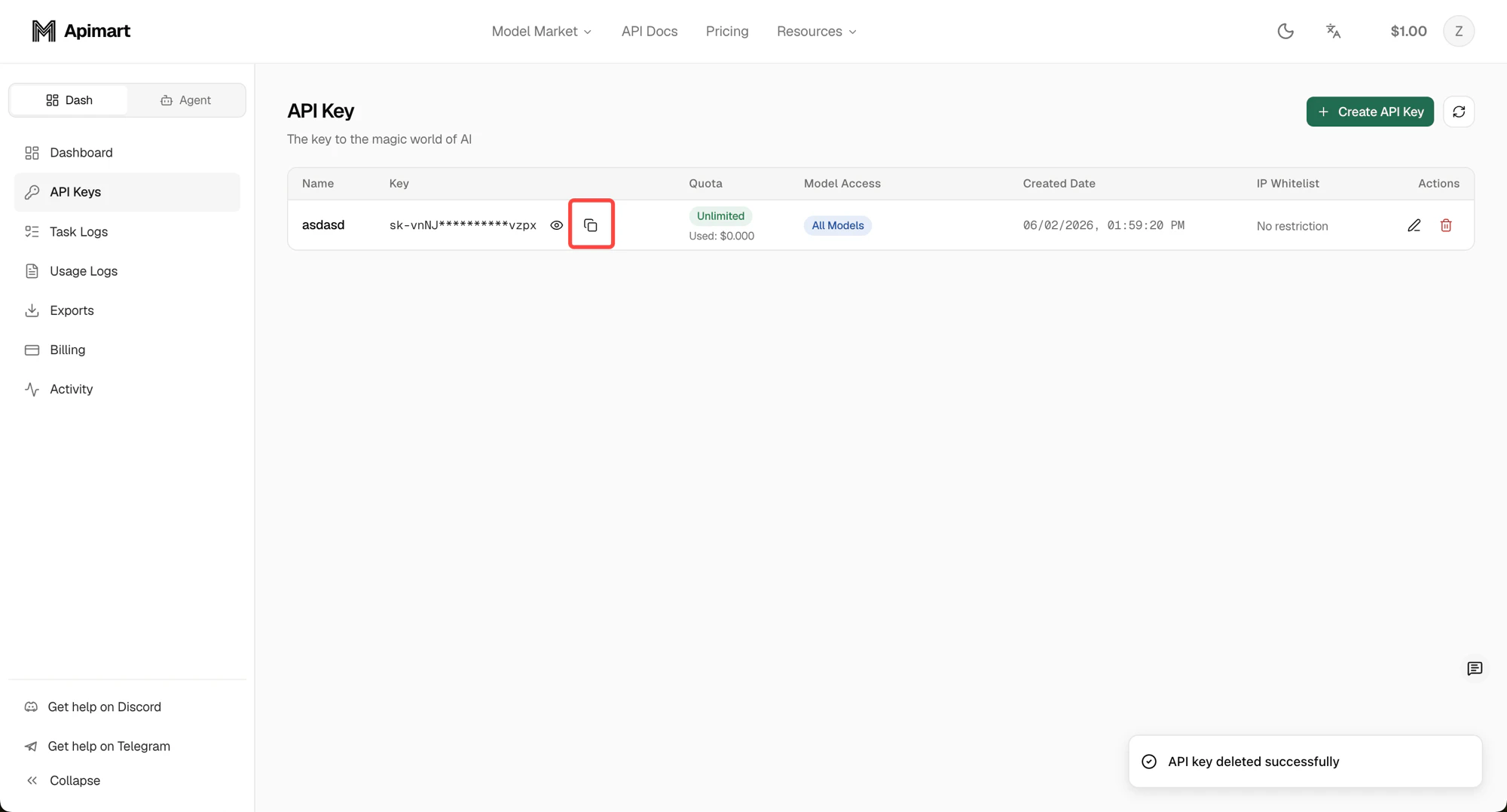Click the Billing card icon
Image resolution: width=1507 pixels, height=812 pixels.
[32, 350]
